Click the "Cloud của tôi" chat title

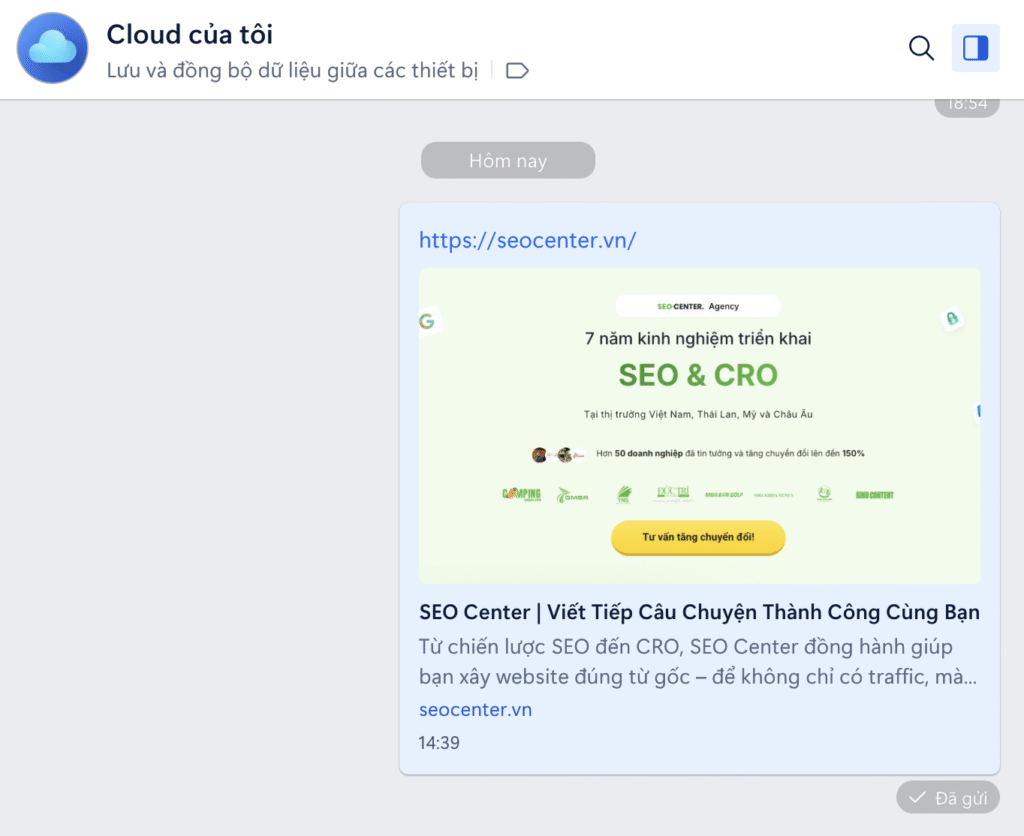coord(190,35)
